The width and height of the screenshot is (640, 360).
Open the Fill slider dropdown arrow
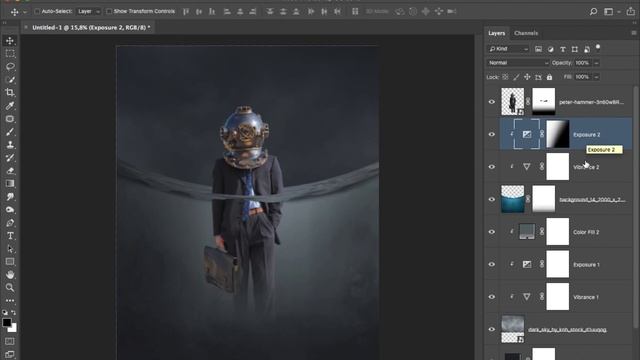point(596,77)
